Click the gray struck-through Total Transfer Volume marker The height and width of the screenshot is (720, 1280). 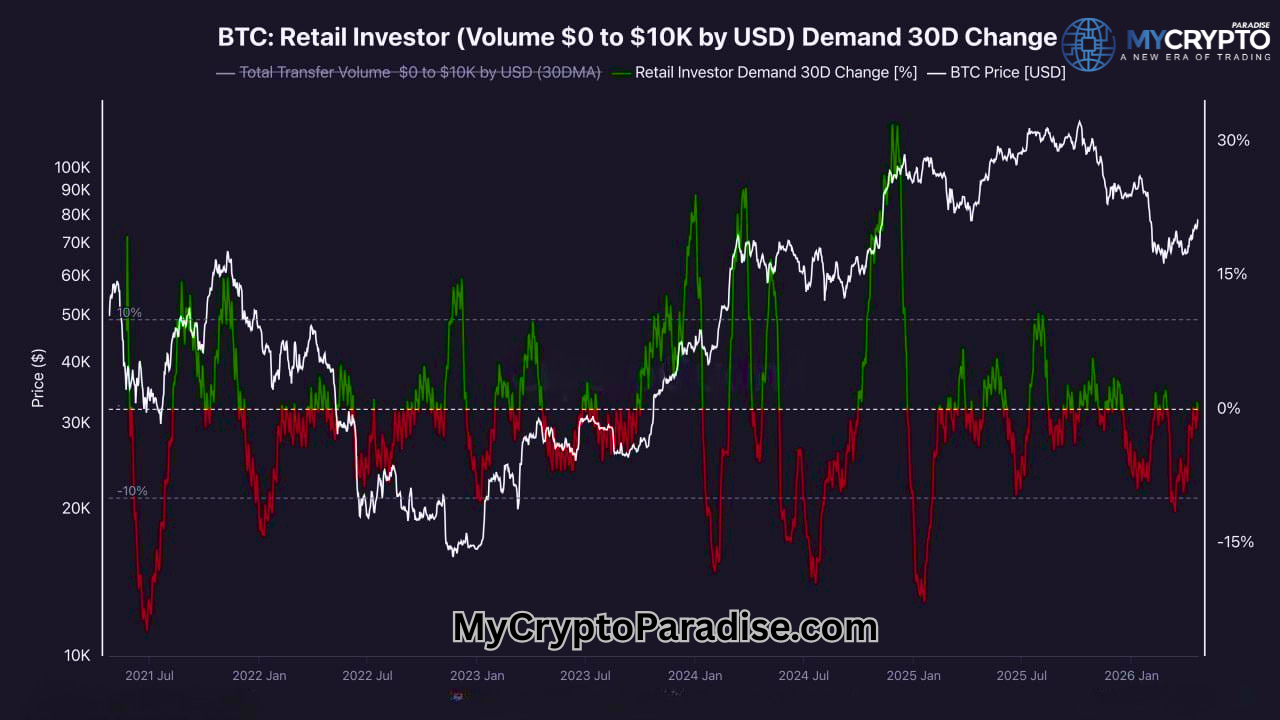225,72
